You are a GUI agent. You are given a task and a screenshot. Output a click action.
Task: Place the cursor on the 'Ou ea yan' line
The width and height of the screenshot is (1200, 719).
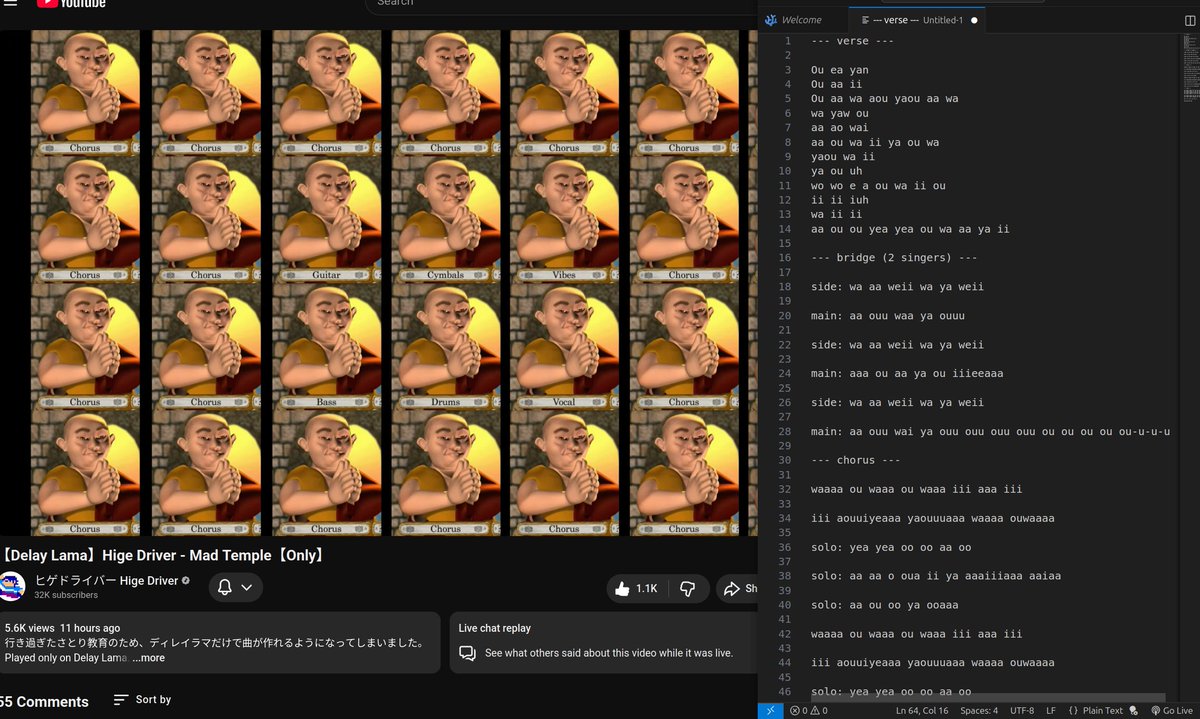click(840, 70)
